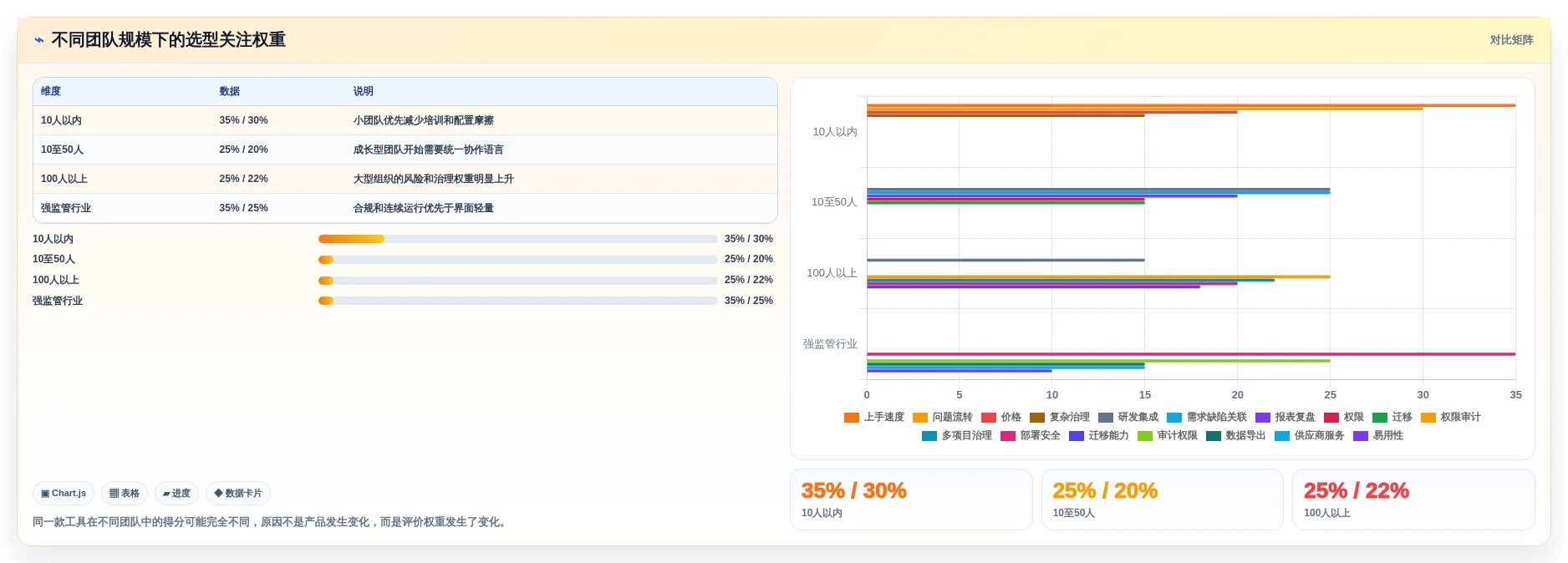Toggle the 上手速度 legend item
Screen dimensions: 1568x563
click(x=874, y=418)
